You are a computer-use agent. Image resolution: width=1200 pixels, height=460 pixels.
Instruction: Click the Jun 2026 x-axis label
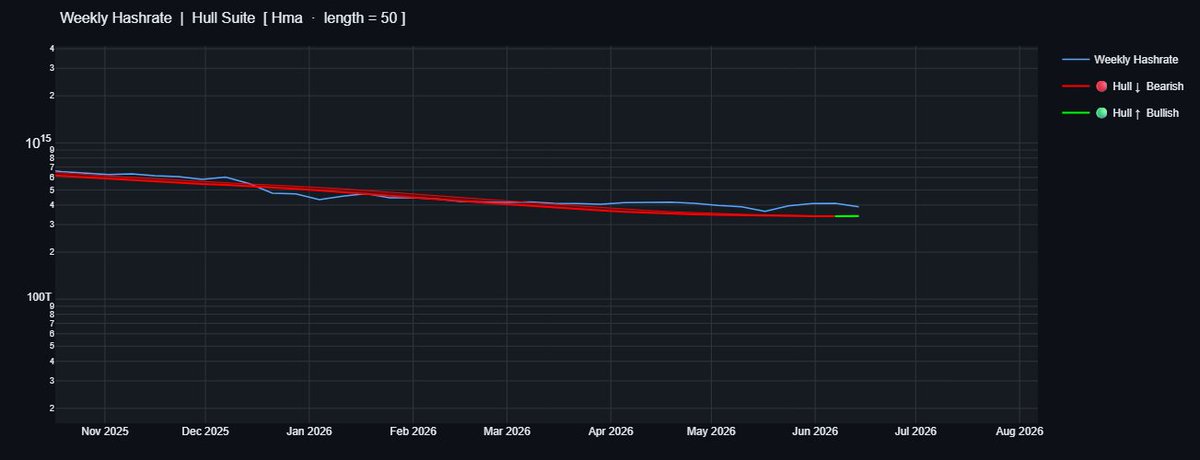pos(814,432)
